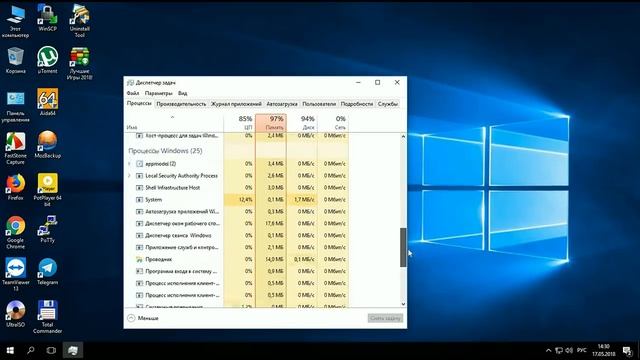640x360 pixels.
Task: Select the Диспетчер окон рабочего стола row
Action: click(236, 224)
